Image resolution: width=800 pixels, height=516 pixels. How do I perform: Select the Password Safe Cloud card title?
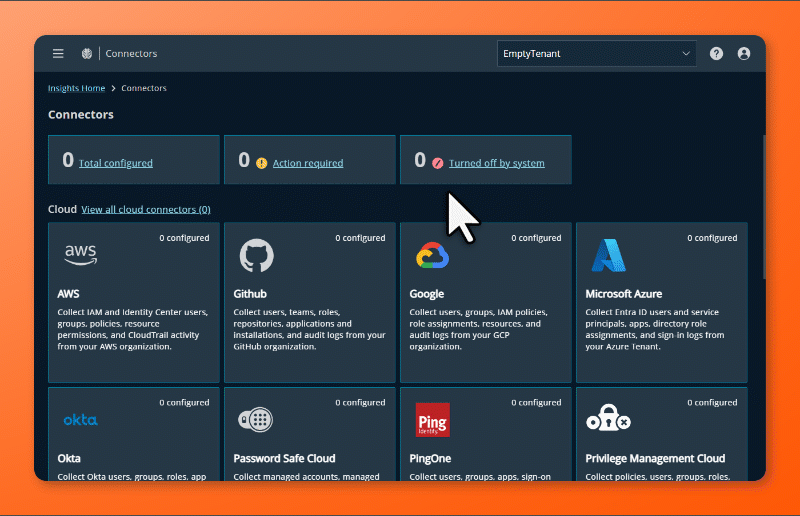tap(284, 458)
